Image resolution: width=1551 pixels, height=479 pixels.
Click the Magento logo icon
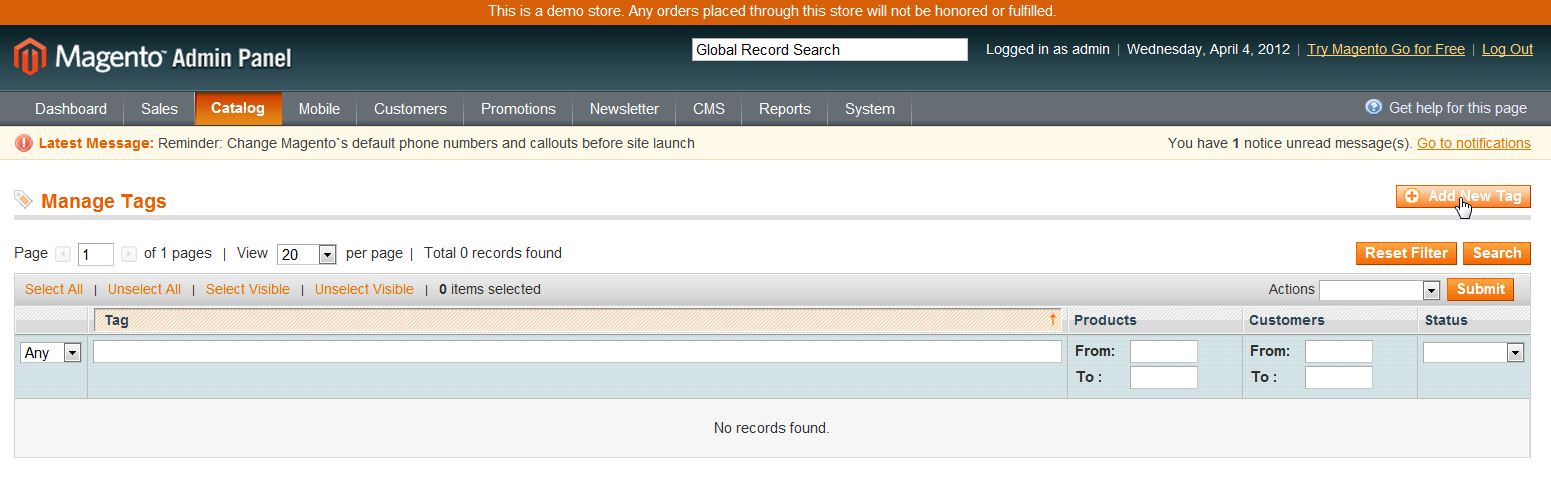(30, 57)
